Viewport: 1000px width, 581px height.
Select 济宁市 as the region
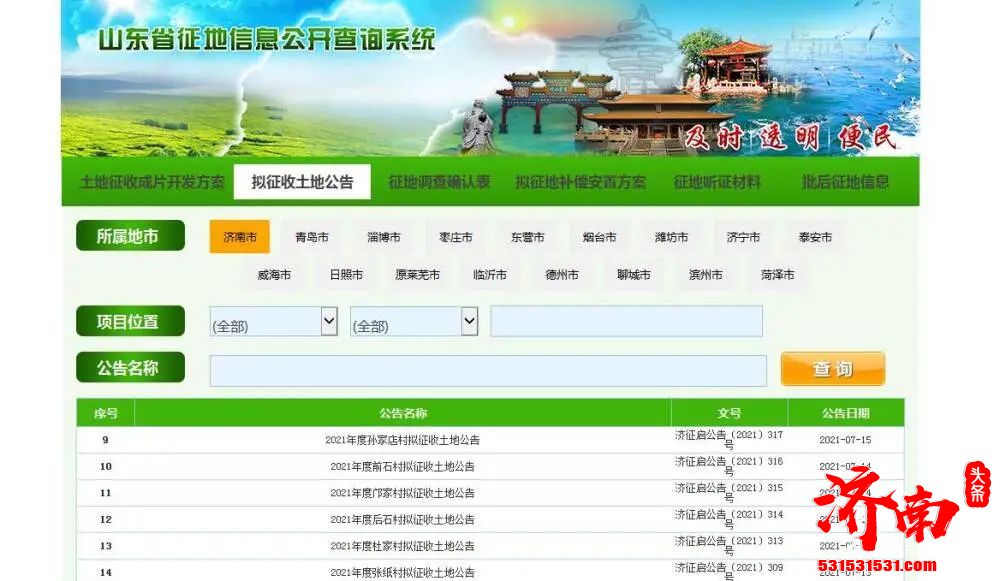742,237
